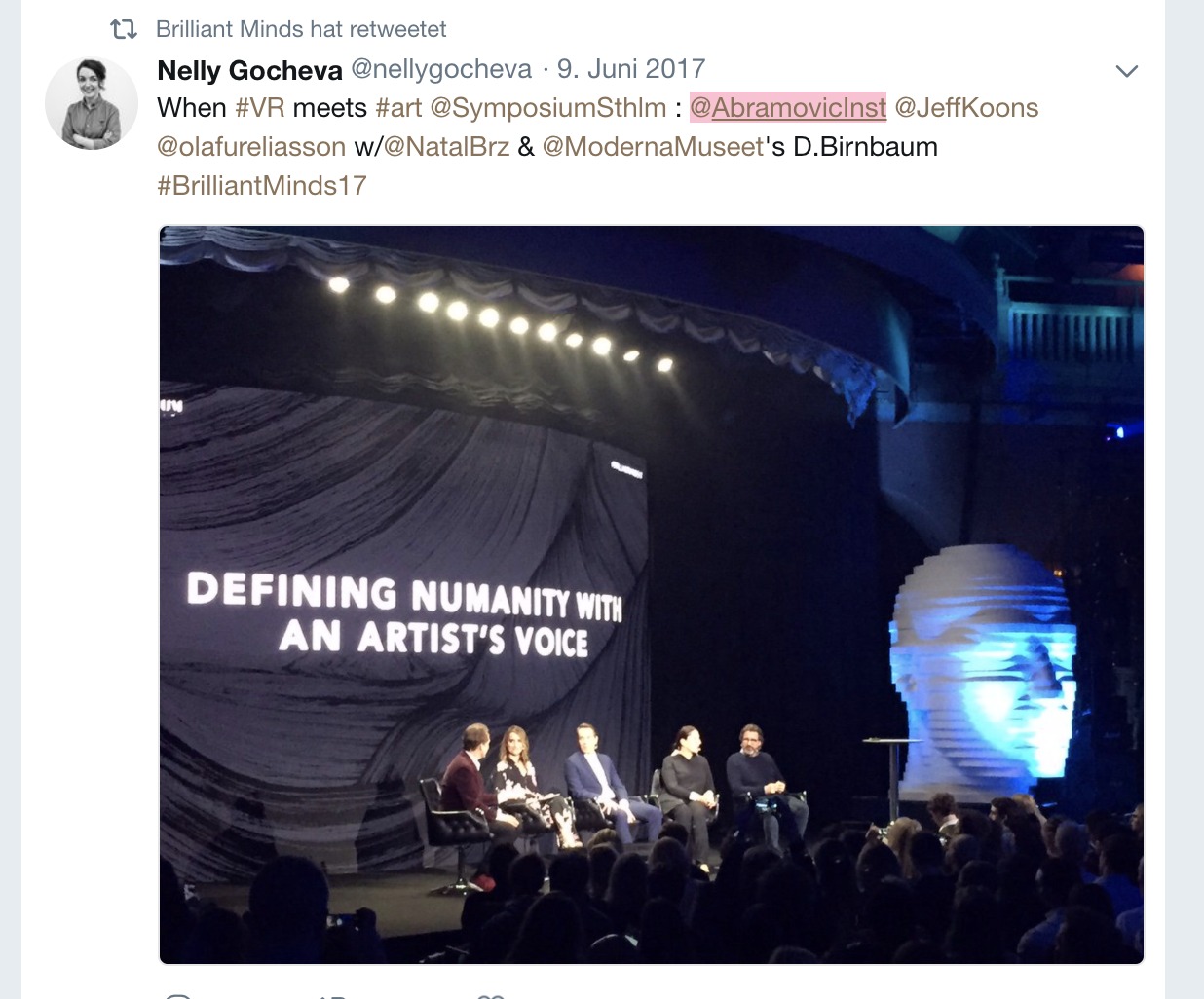
Task: Click the reply icon under the photo
Action: 177,995
